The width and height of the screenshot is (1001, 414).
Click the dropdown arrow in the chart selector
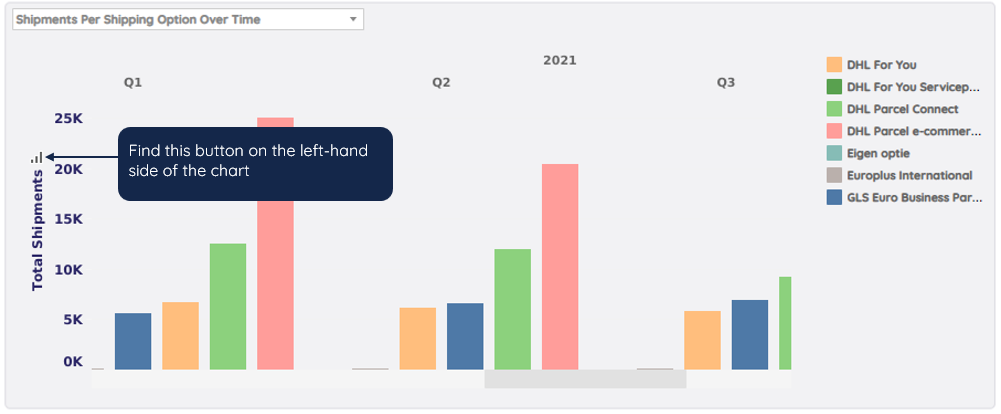pyautogui.click(x=353, y=19)
